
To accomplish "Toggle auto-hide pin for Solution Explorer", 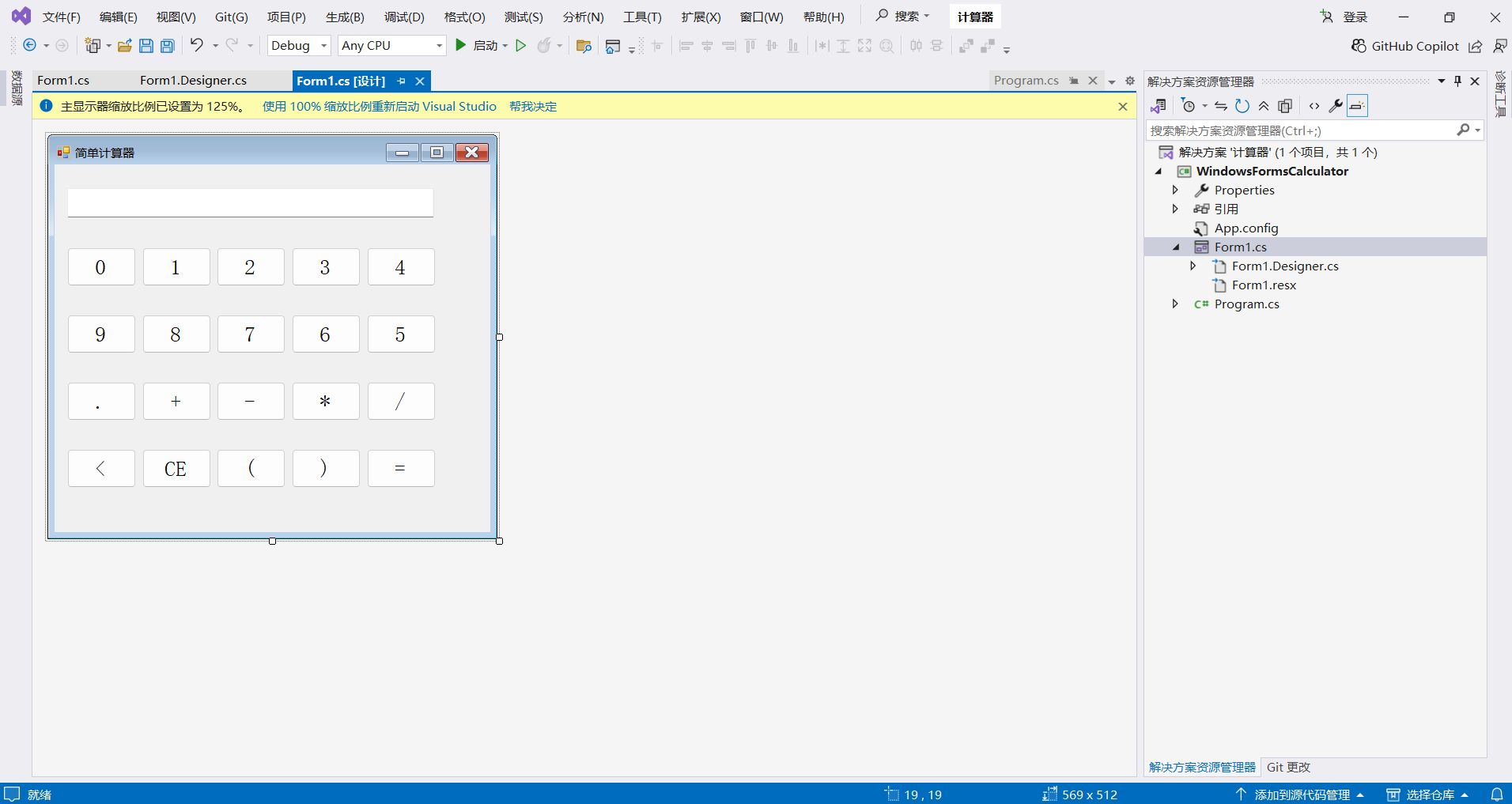I will [1457, 81].
